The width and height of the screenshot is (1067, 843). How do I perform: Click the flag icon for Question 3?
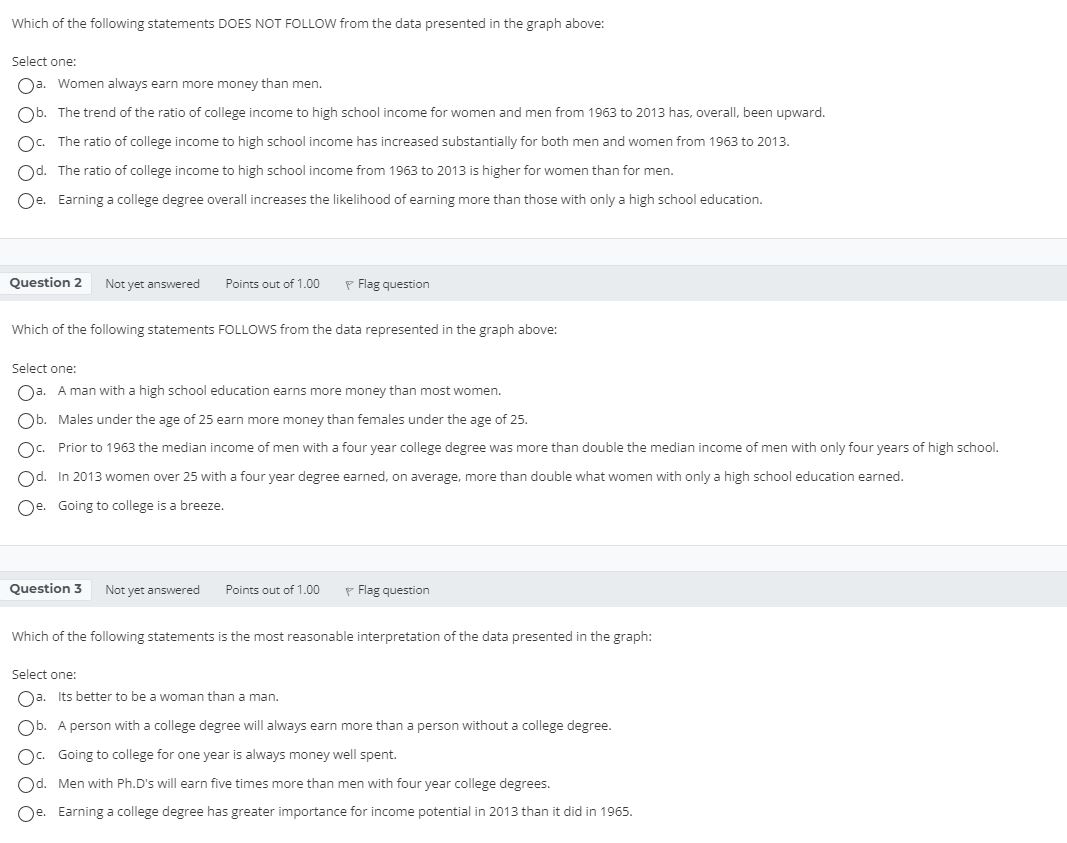coord(347,590)
